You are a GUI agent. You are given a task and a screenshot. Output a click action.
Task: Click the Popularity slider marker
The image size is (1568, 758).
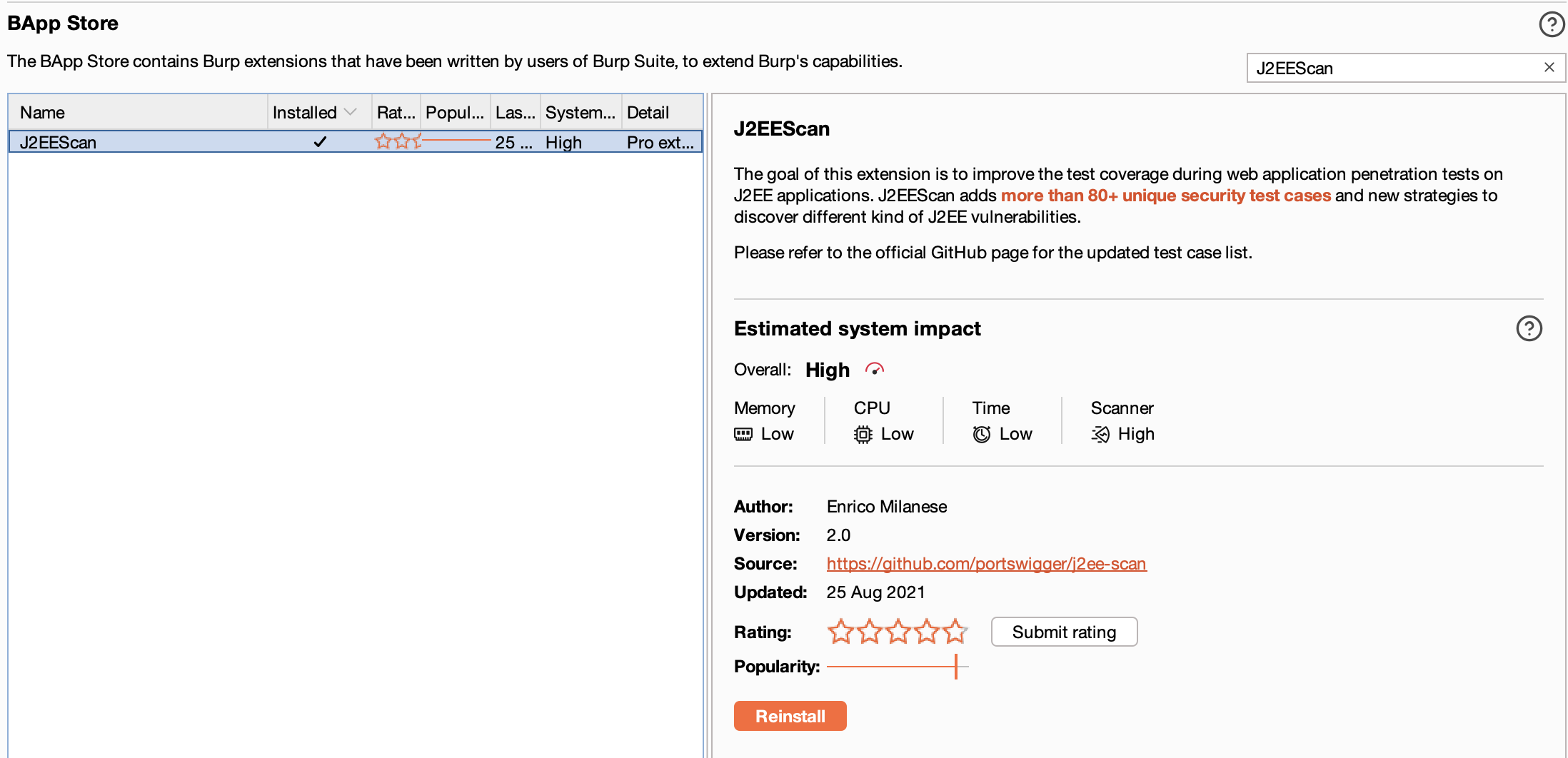tap(955, 667)
